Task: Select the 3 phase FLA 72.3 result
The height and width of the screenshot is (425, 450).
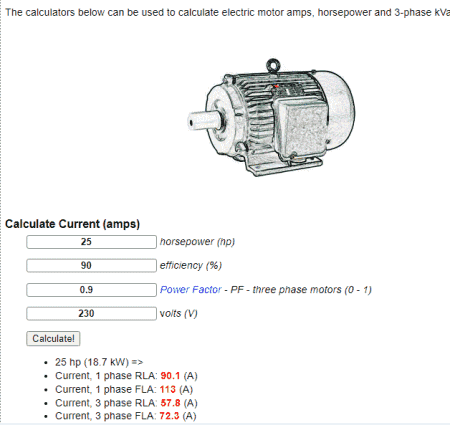Action: 126,416
